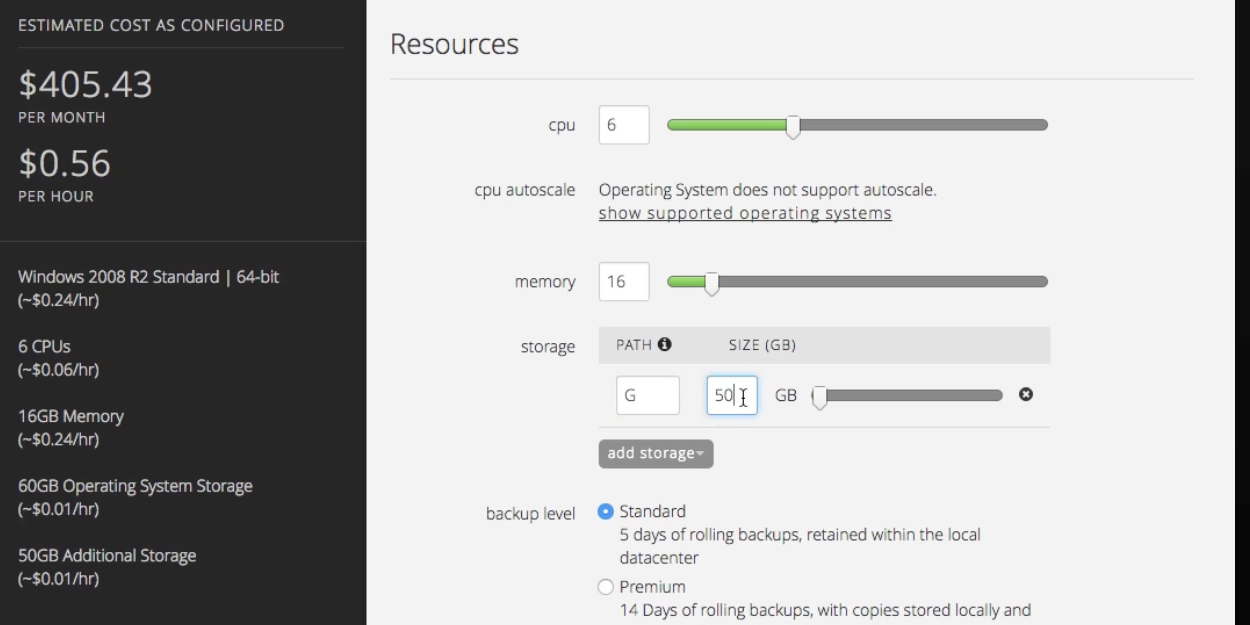Click the memory amount input field
1250x625 pixels.
click(x=624, y=282)
